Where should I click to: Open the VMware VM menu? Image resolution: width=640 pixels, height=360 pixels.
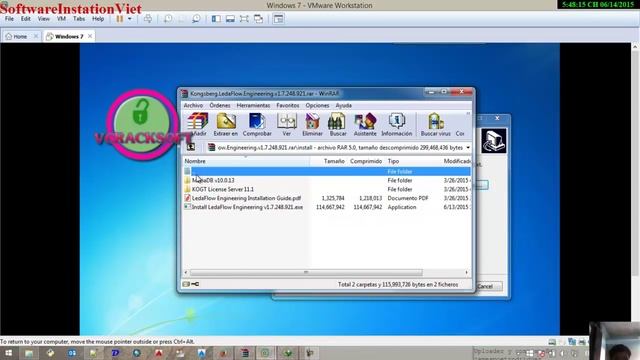coord(61,19)
